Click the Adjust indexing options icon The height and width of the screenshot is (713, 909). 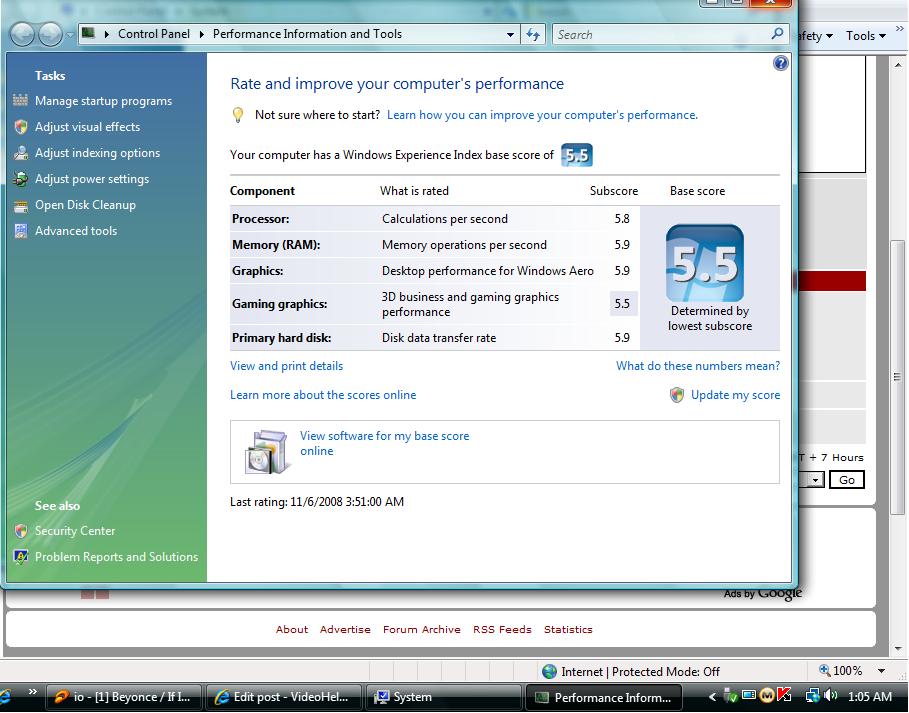click(21, 153)
